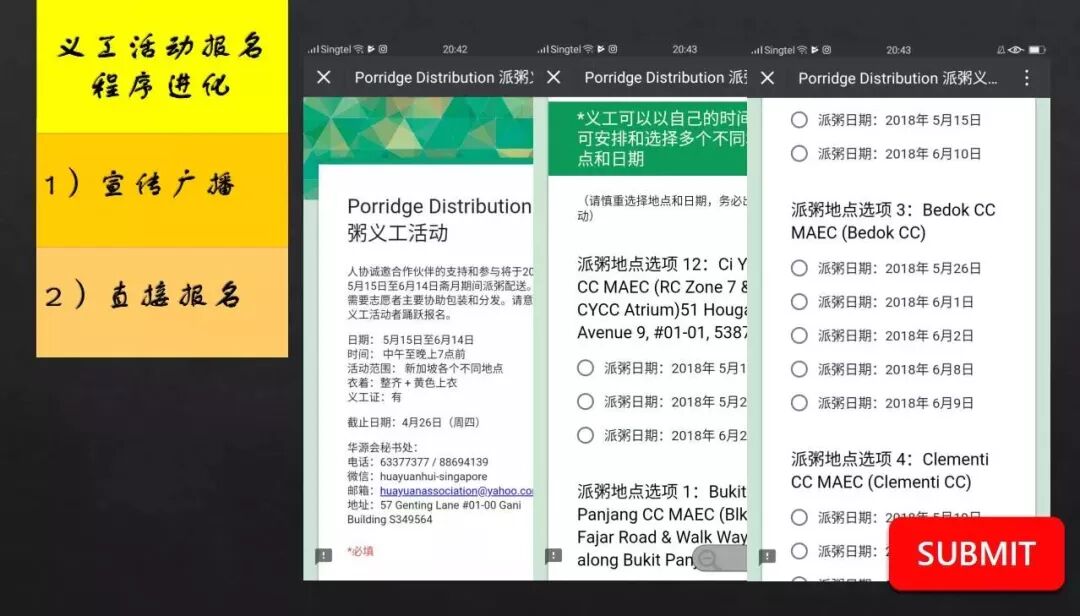Close the form showing the header banner image
Screen dimensions: 1080x616
[324, 77]
